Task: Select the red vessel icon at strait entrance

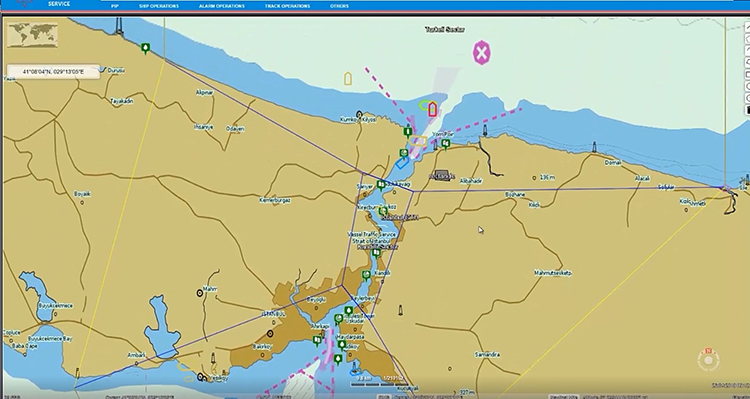Action: click(x=432, y=109)
